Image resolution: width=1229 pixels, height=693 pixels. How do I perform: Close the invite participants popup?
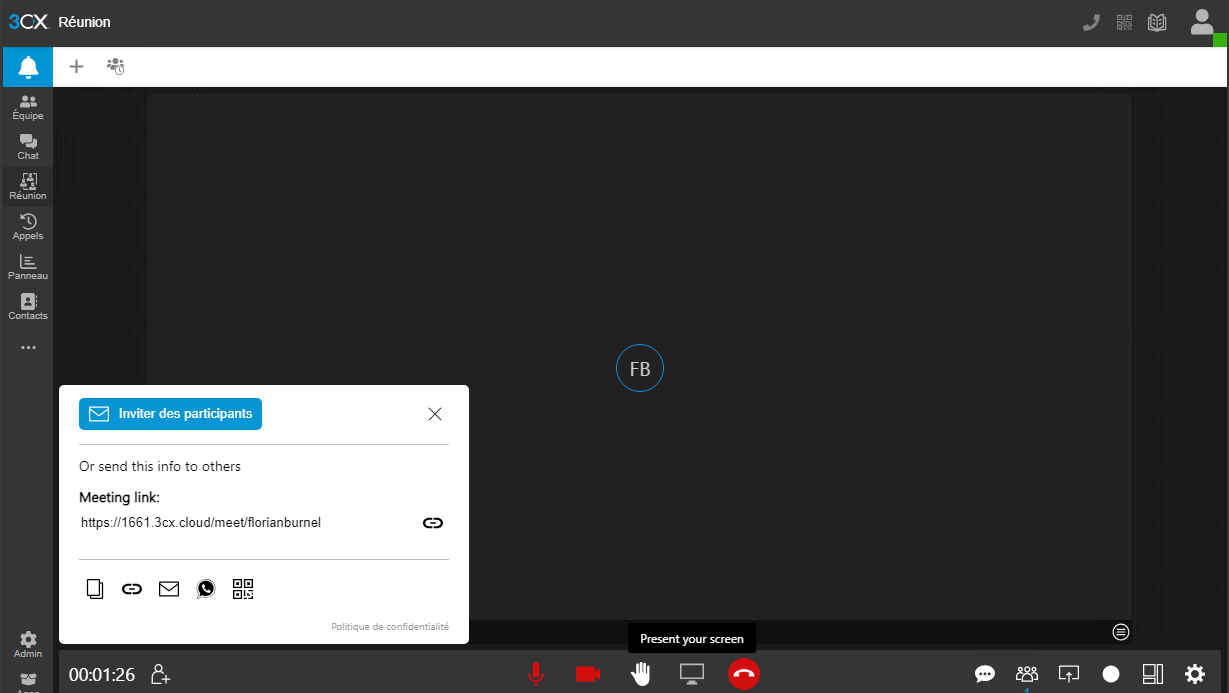pos(435,414)
